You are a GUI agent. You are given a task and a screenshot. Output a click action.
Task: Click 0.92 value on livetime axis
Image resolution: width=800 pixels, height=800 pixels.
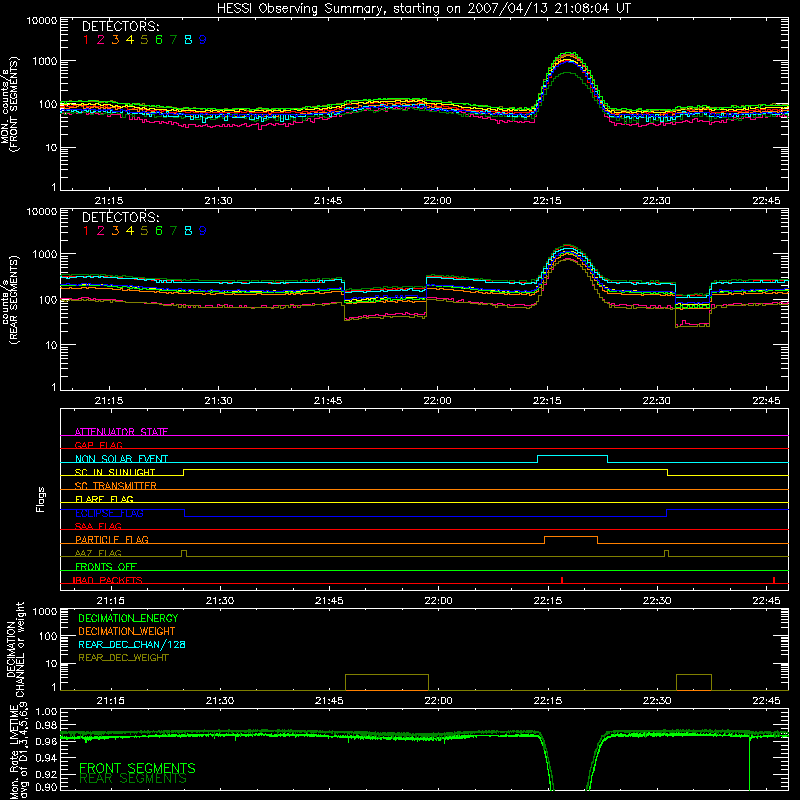[47, 772]
